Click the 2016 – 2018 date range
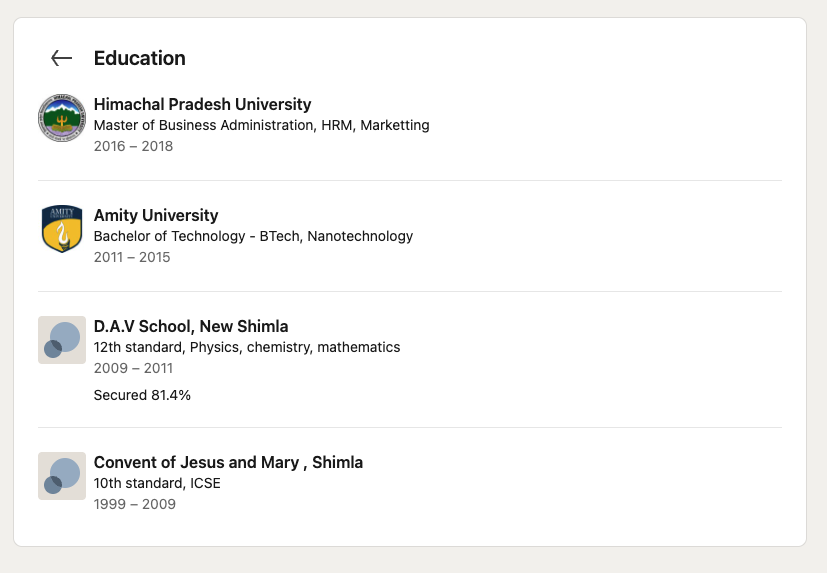827x573 pixels. click(x=133, y=147)
